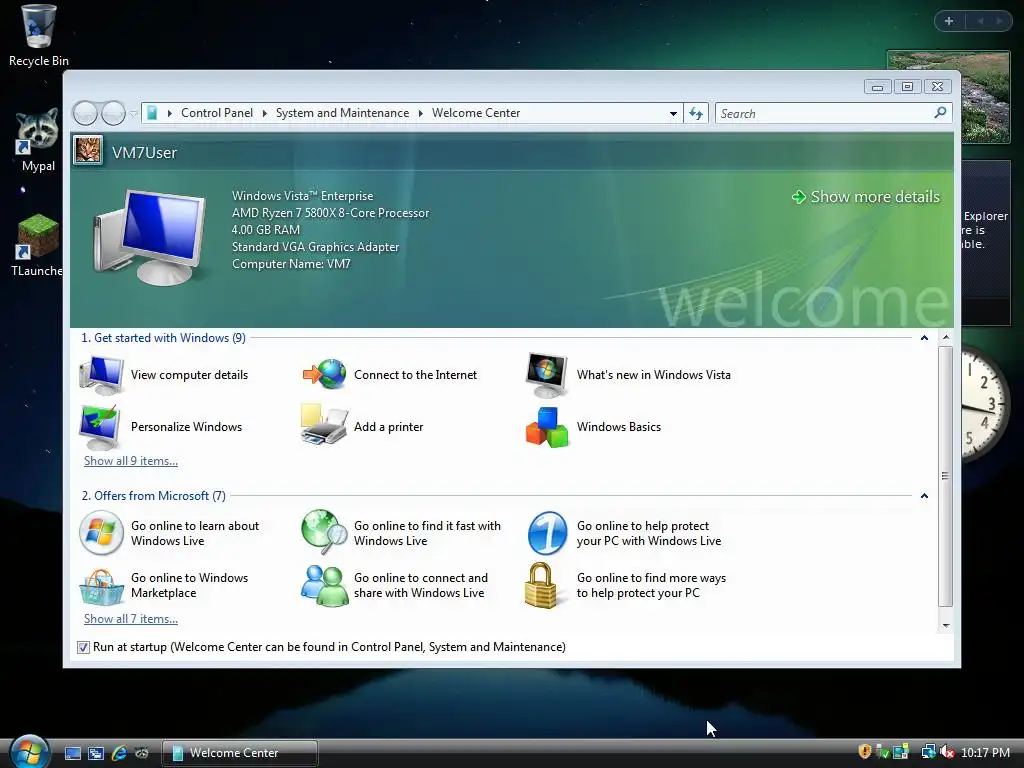Click the green checkmark tray icon
This screenshot has height=768, width=1024.
click(883, 752)
